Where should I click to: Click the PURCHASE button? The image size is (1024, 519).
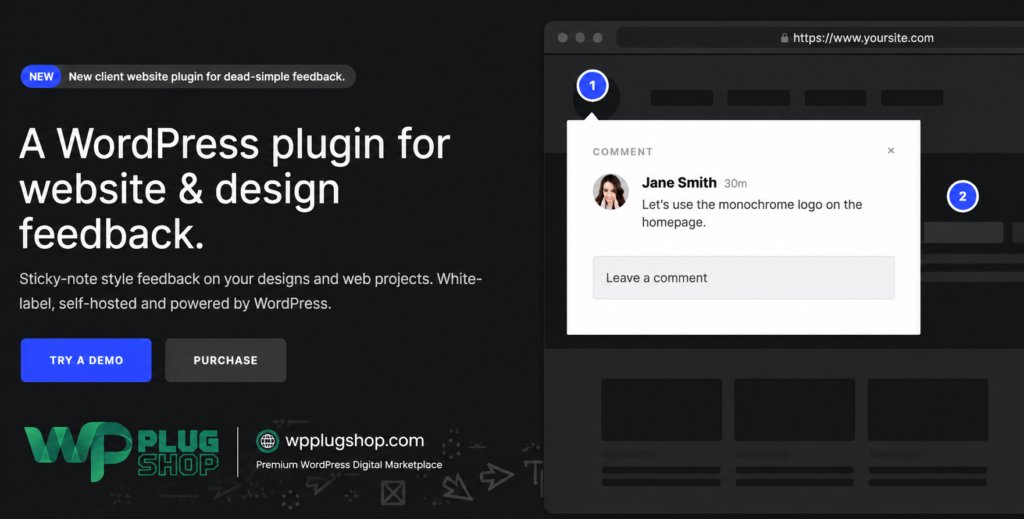click(x=225, y=360)
